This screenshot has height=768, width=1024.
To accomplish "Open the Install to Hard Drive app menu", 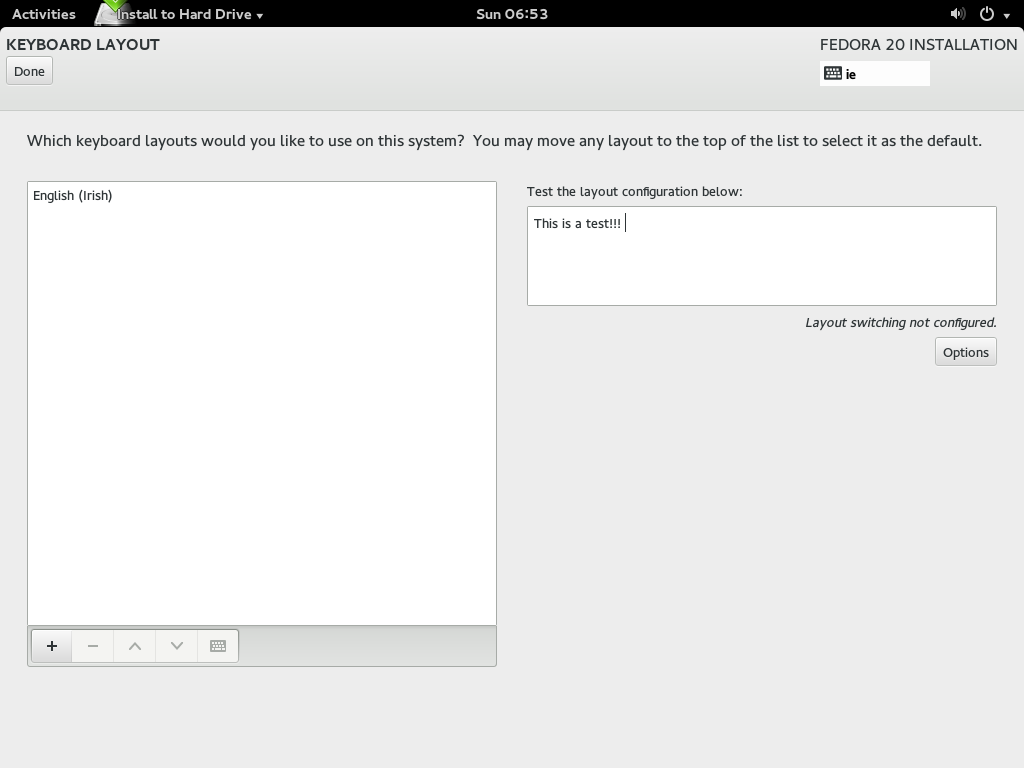I will 189,14.
